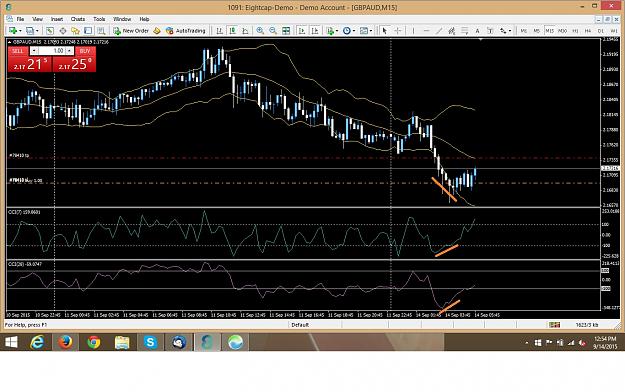The height and width of the screenshot is (392, 625).
Task: Click the Arrows objects icon
Action: (503, 31)
